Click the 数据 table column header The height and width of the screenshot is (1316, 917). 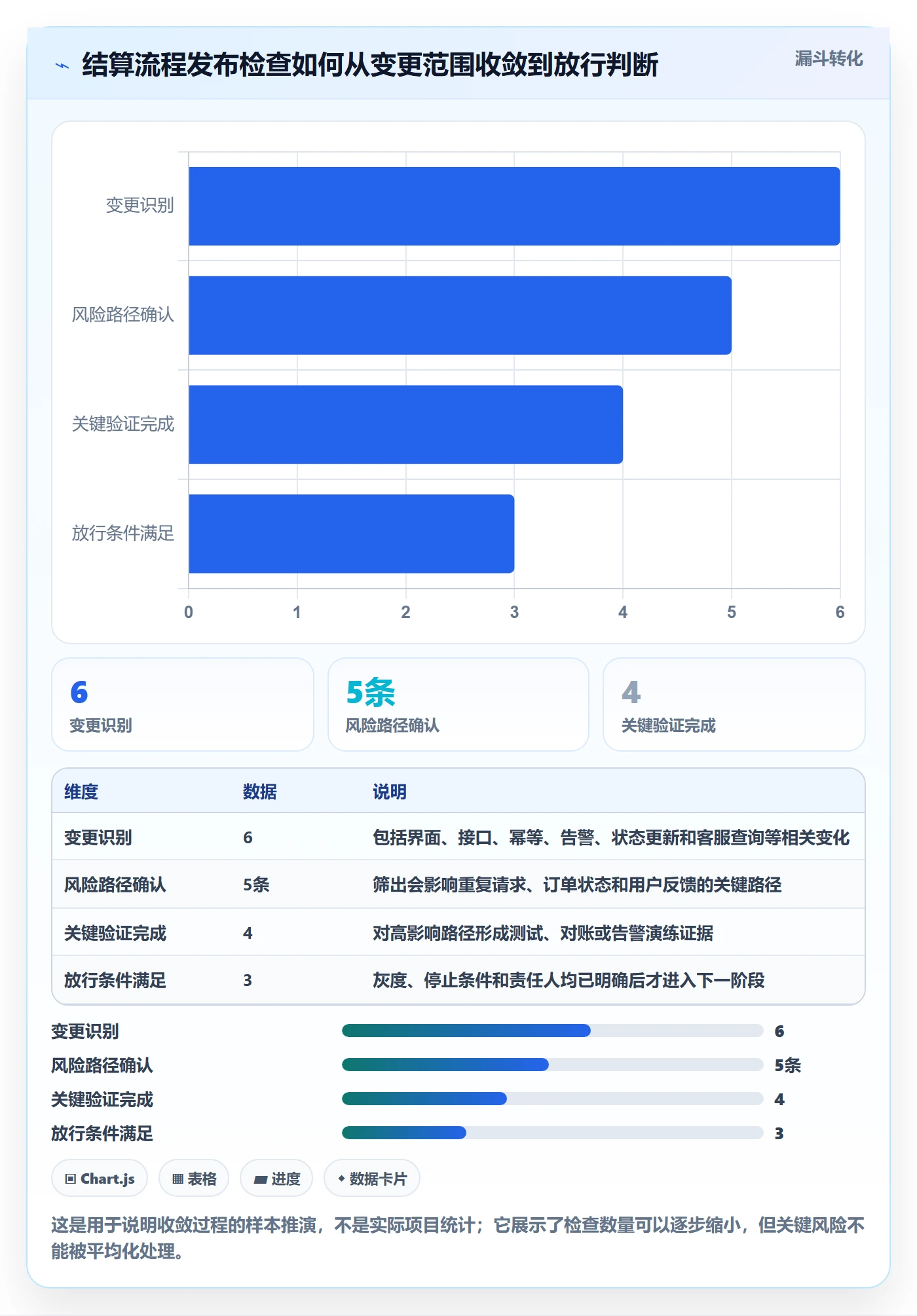260,792
